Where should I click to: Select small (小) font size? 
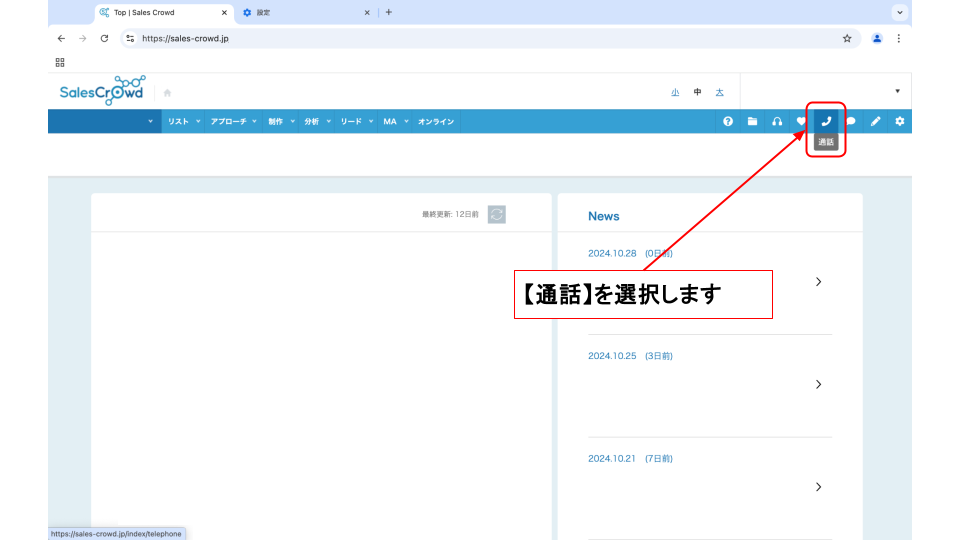[675, 92]
